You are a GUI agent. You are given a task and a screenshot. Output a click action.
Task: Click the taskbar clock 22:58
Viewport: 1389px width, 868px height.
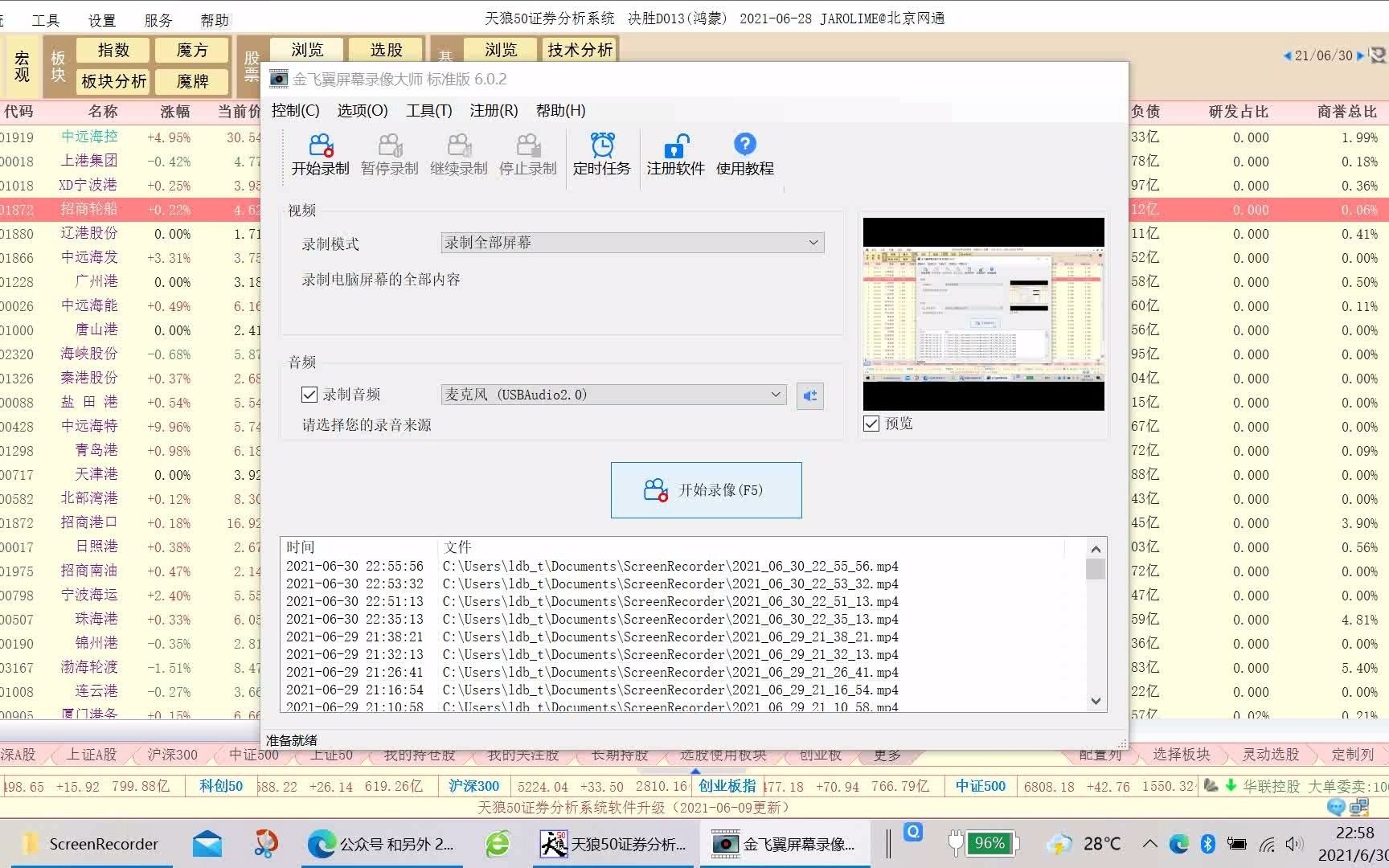pos(1354,833)
